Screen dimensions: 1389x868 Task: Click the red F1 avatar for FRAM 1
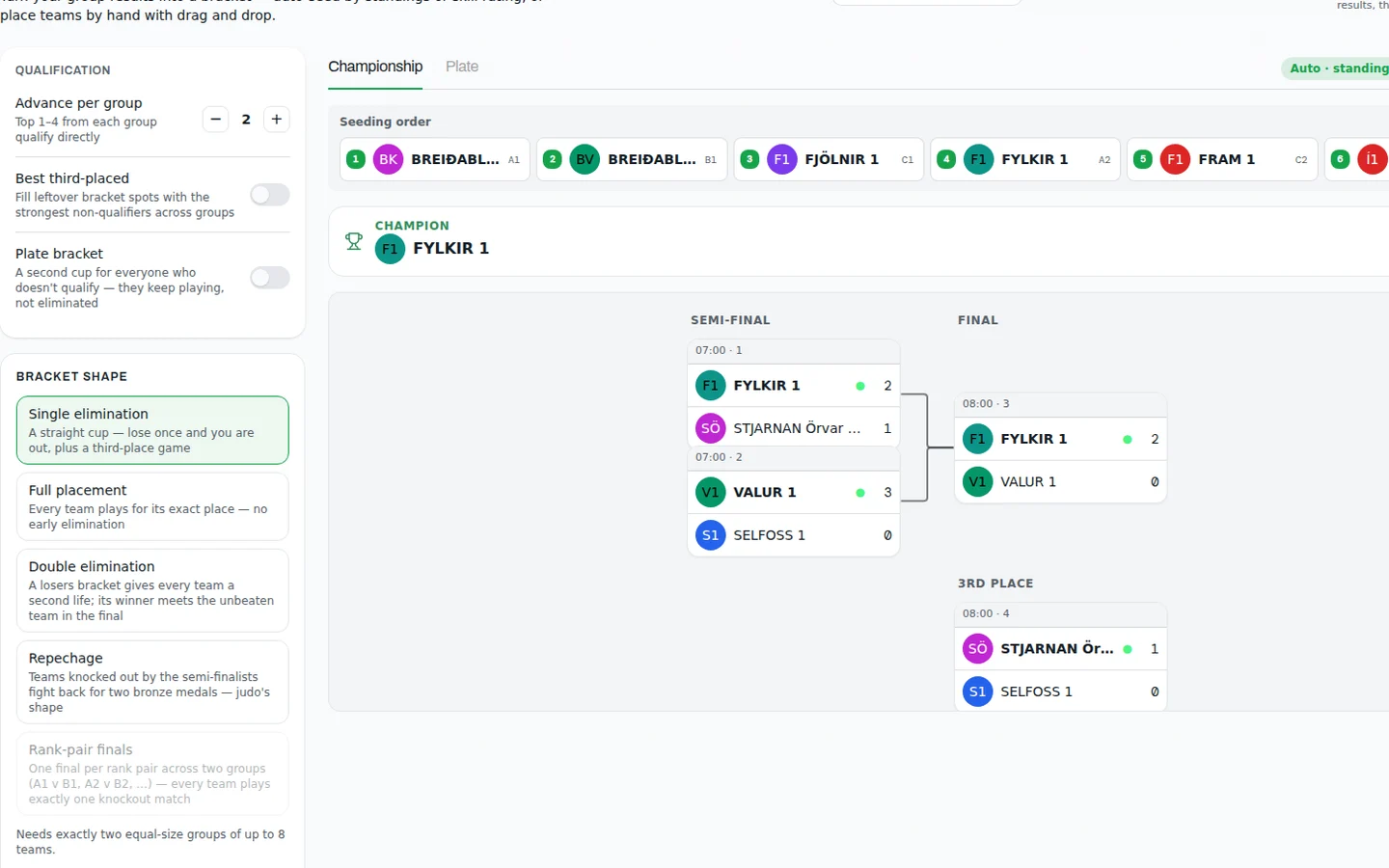(x=1176, y=159)
